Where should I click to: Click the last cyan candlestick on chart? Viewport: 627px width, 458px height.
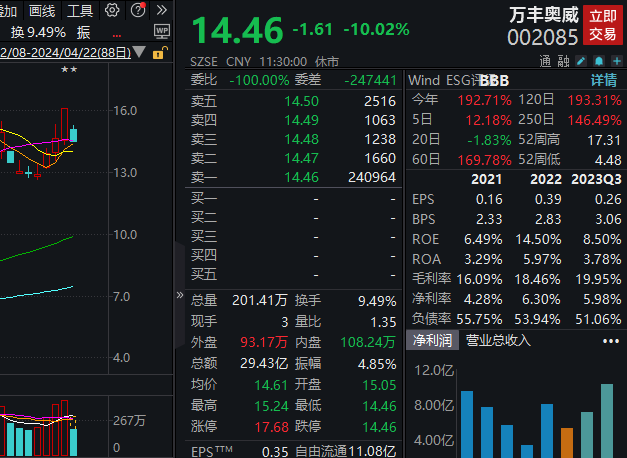click(73, 134)
